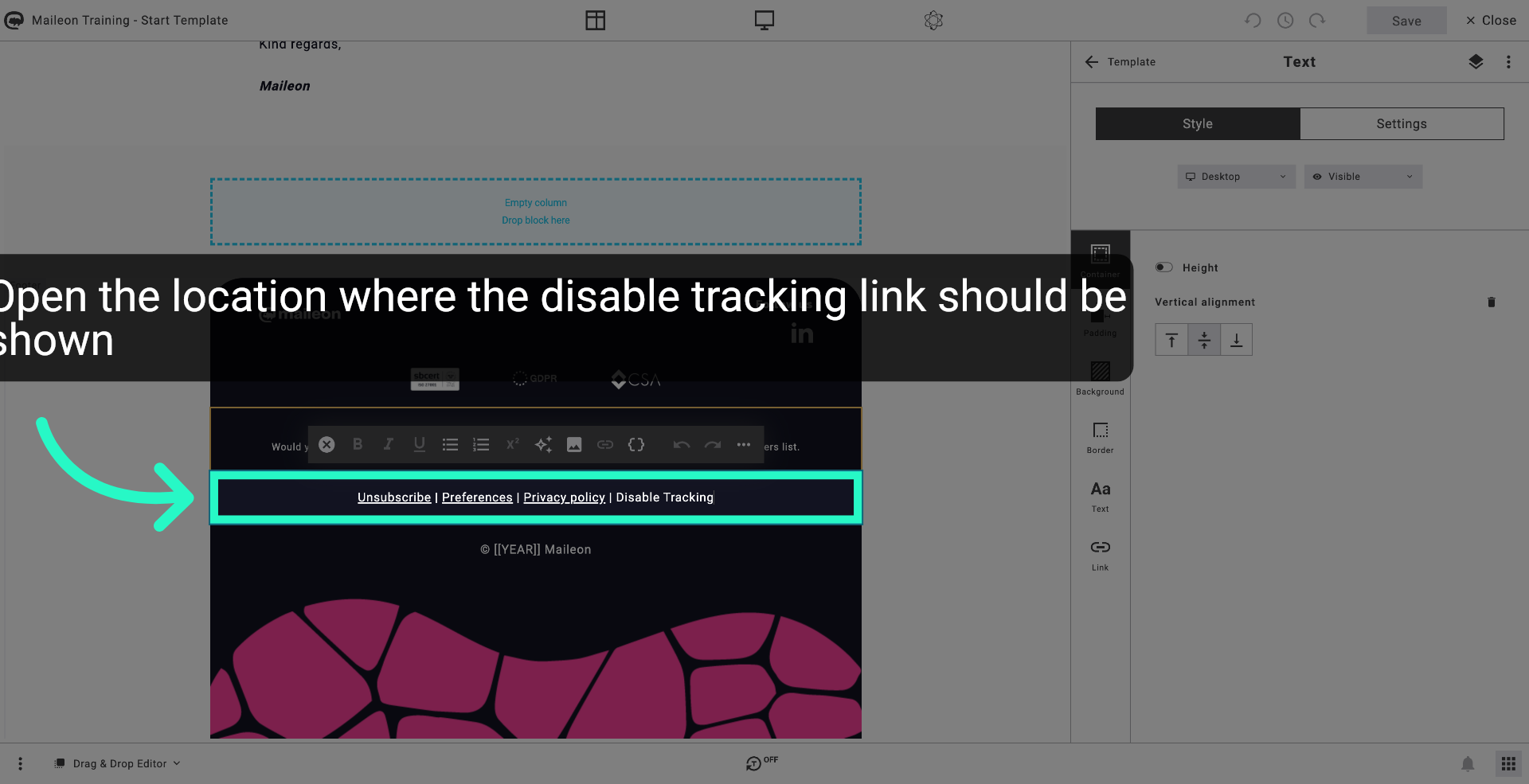Click the Vertical alignment label
The width and height of the screenshot is (1529, 784).
tap(1205, 302)
